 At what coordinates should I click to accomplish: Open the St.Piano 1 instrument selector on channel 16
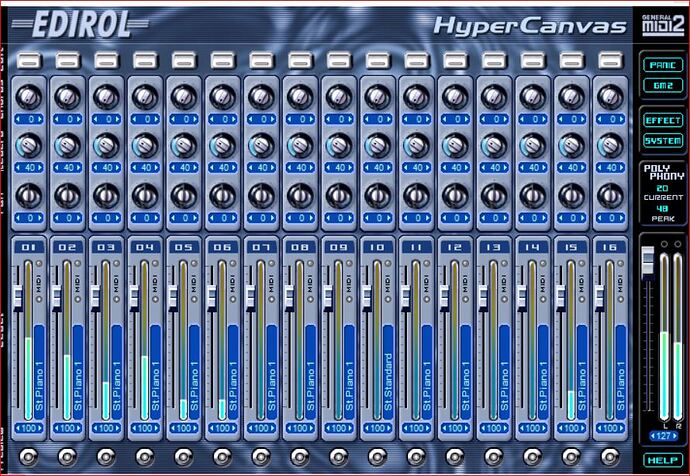[x=621, y=372]
